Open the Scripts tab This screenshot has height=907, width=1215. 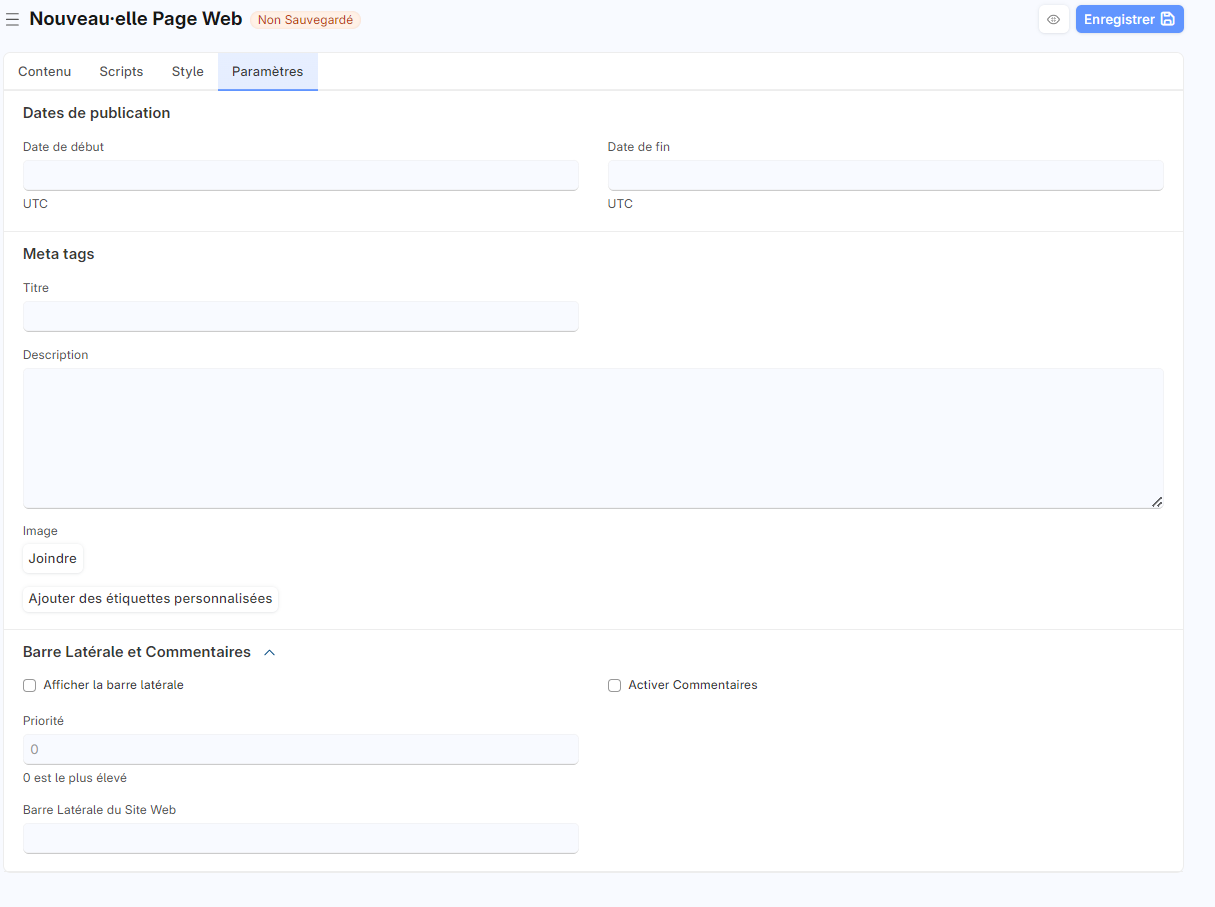coord(121,72)
